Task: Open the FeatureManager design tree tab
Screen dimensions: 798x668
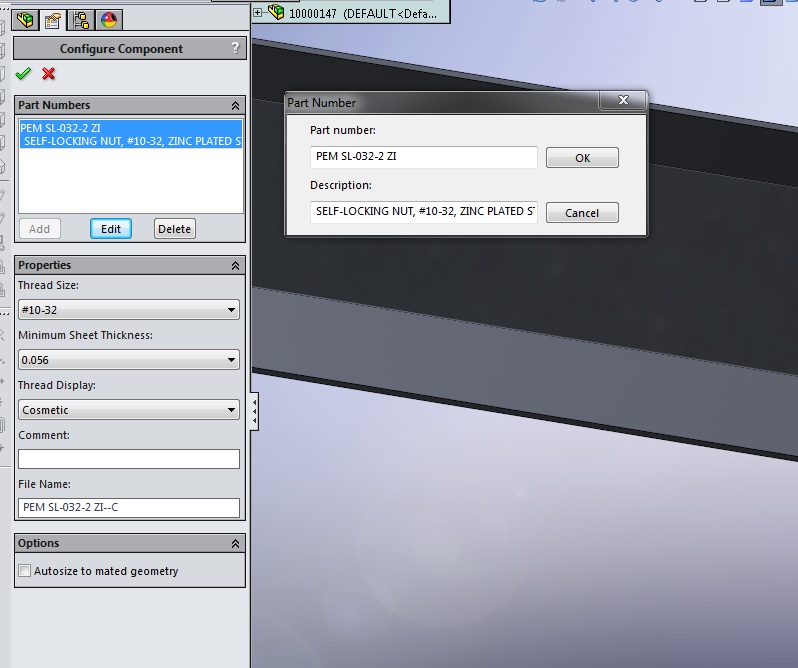Action: coord(25,20)
